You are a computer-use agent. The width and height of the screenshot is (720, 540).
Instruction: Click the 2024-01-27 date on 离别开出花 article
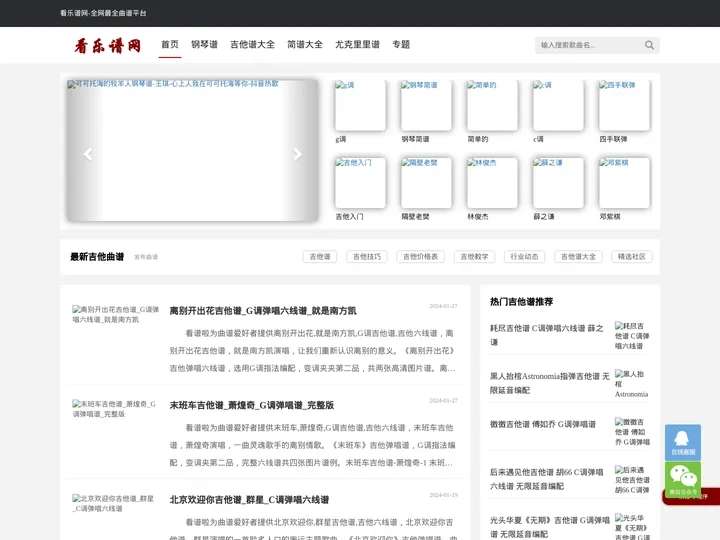click(443, 306)
